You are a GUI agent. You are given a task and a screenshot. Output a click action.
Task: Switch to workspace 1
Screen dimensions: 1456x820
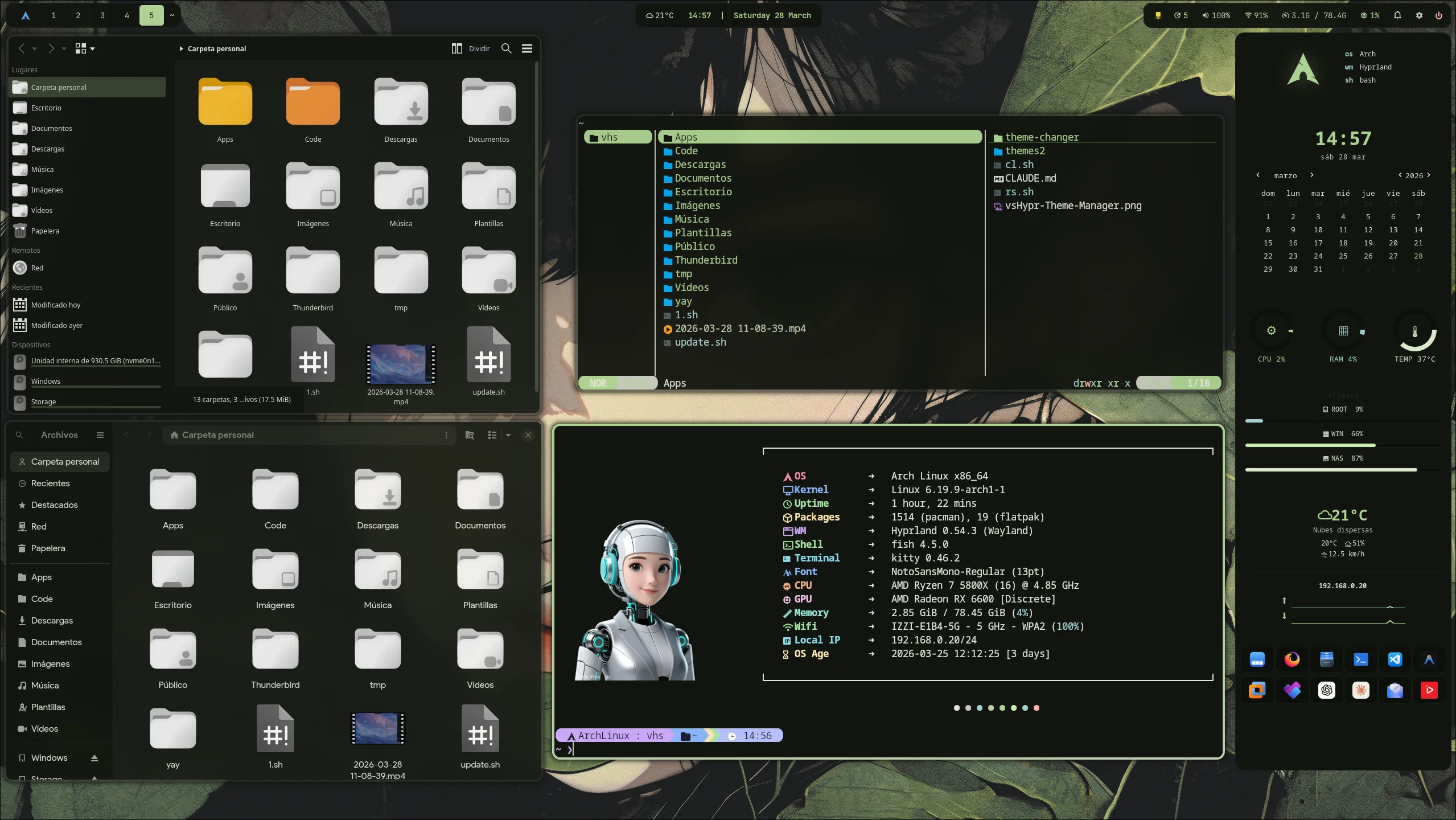click(x=54, y=15)
